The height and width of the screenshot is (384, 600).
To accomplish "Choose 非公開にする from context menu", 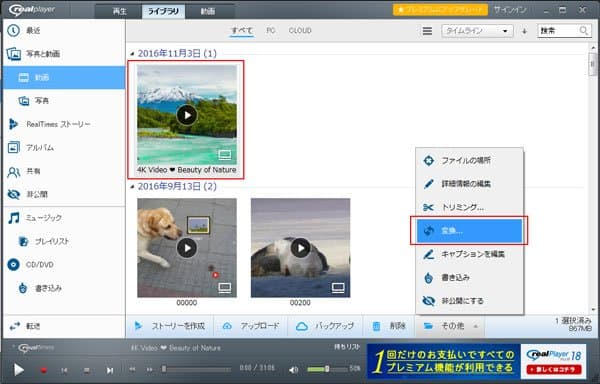I will click(470, 301).
